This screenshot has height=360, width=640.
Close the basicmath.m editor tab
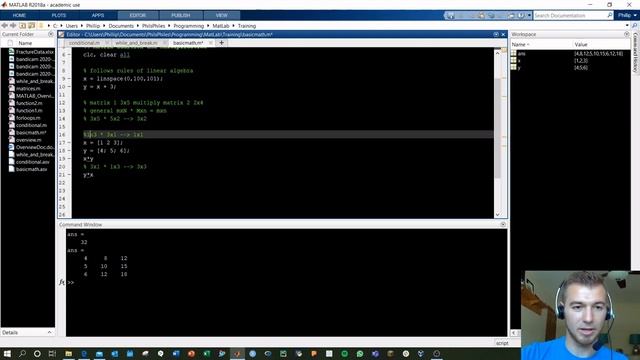(211, 43)
